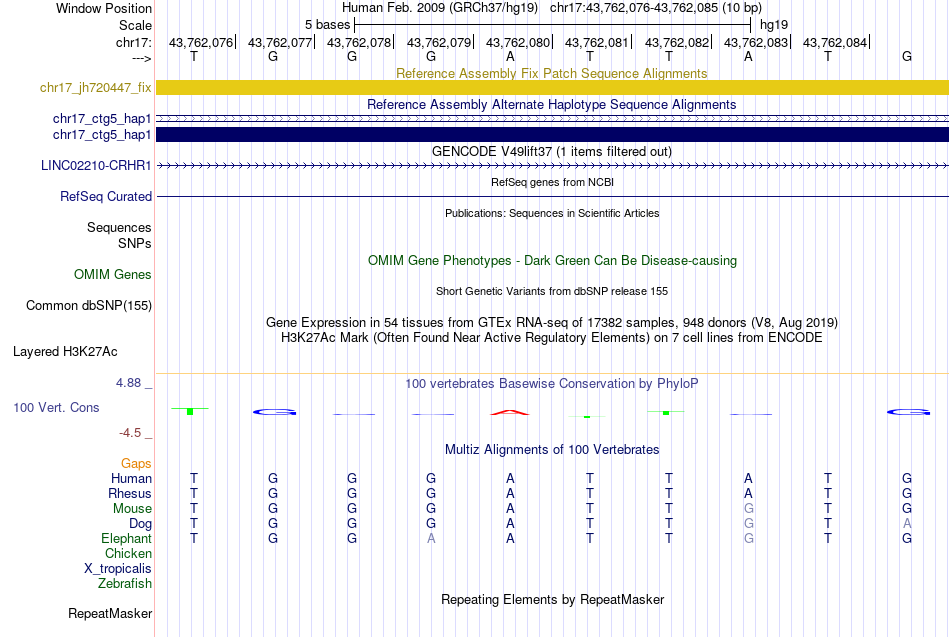The image size is (950, 637).
Task: Select the OMIM Genes track label
Action: coord(113,275)
